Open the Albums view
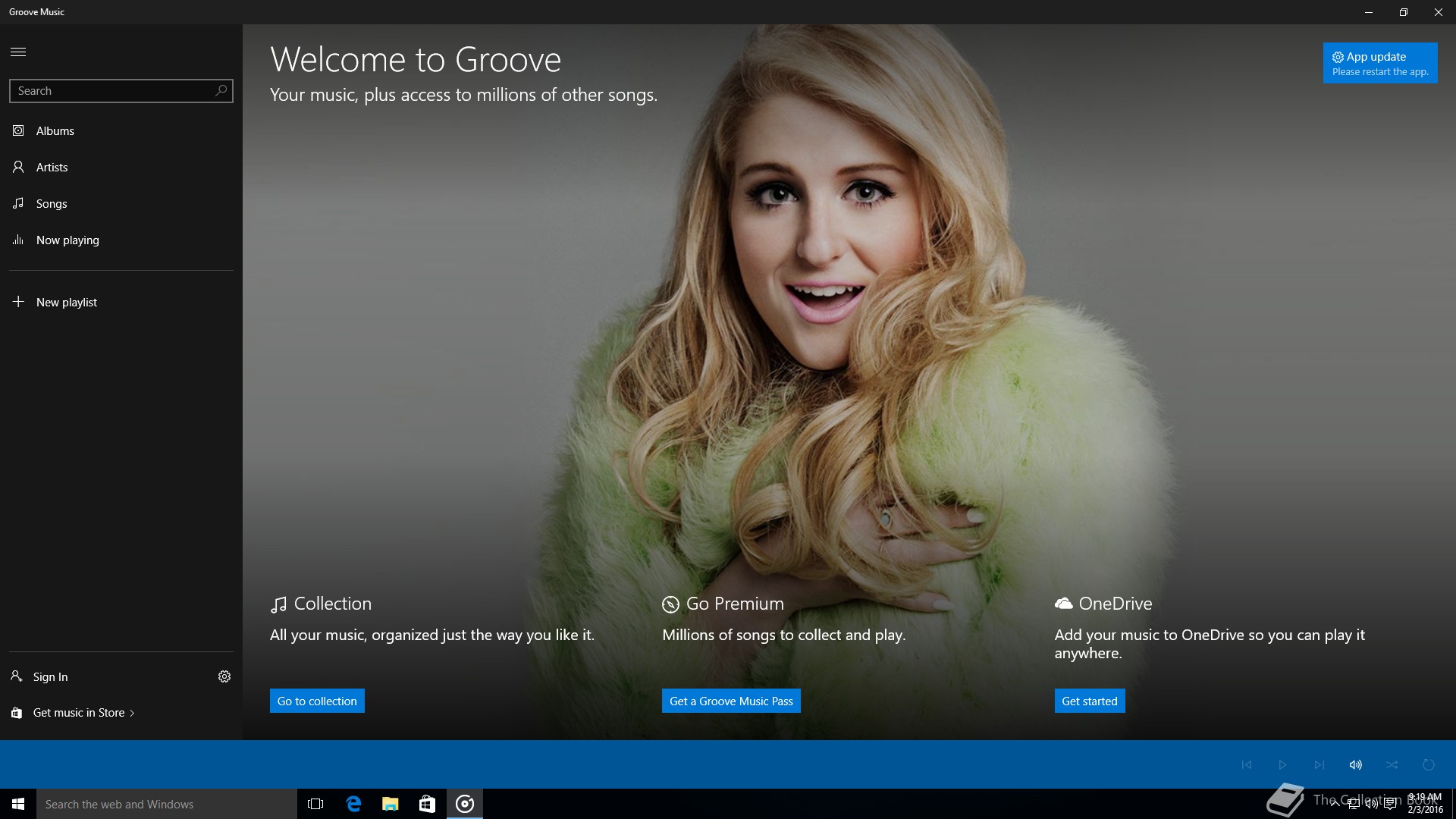Viewport: 1456px width, 819px height. click(x=121, y=130)
